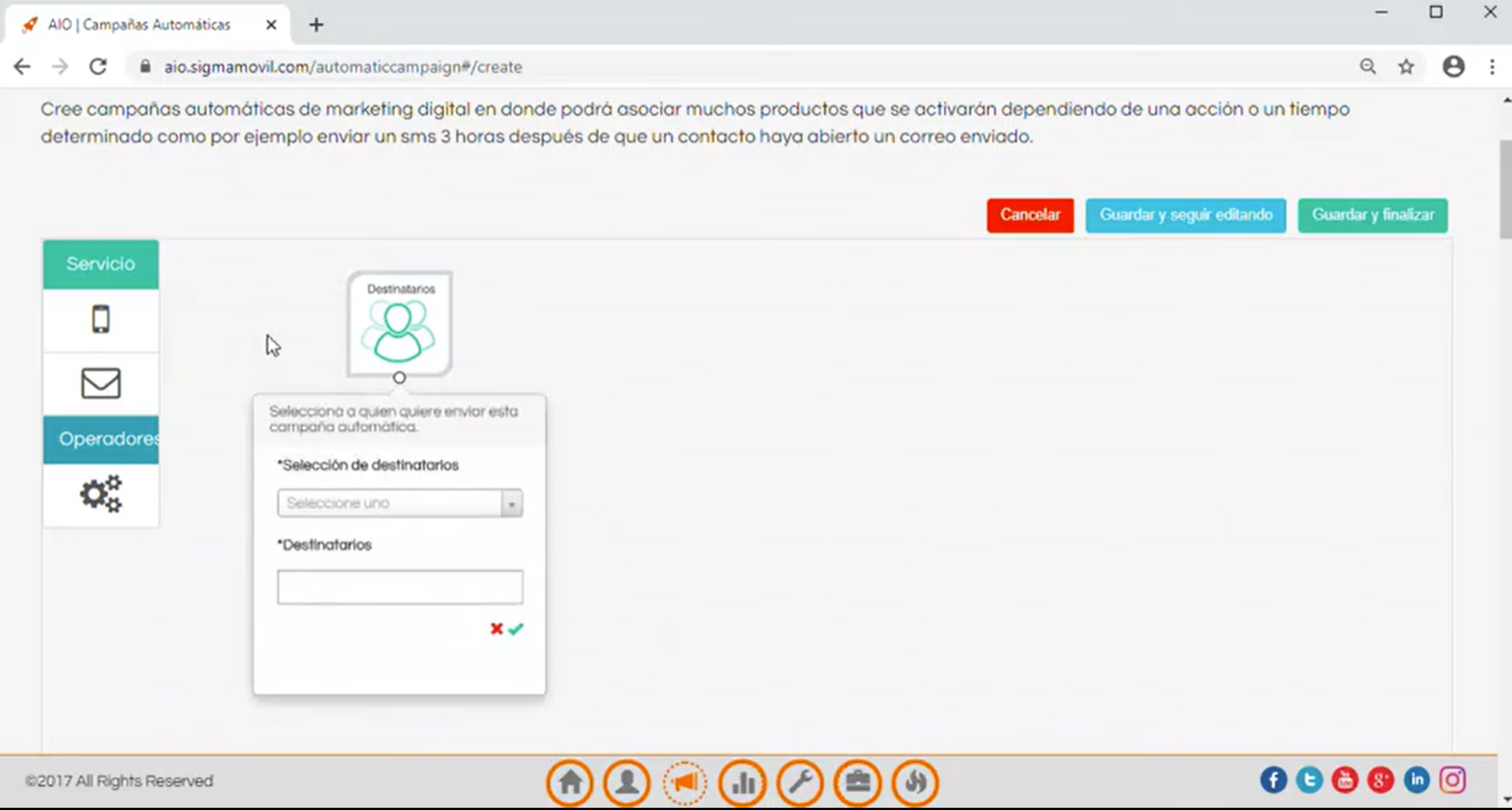The width and height of the screenshot is (1512, 810).
Task: Click the Destinatarios text input field
Action: [x=400, y=587]
